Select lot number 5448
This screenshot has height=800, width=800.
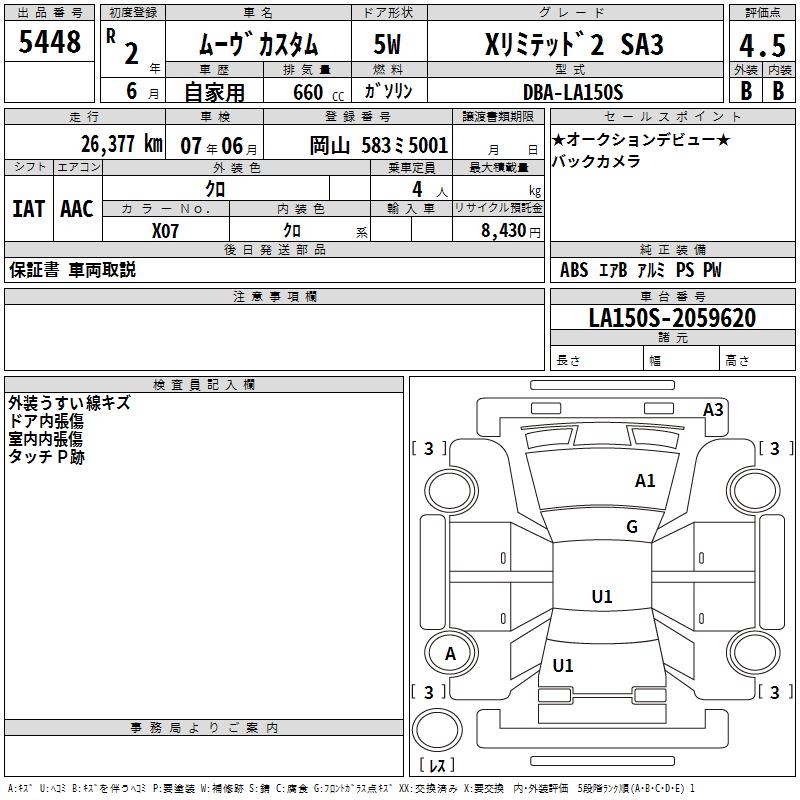tap(50, 43)
